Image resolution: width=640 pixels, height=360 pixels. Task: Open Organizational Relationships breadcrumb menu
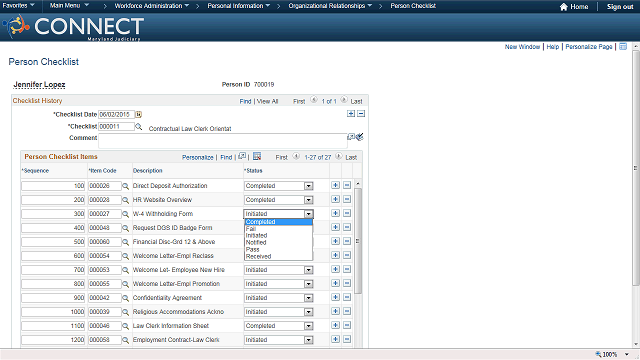tap(330, 6)
